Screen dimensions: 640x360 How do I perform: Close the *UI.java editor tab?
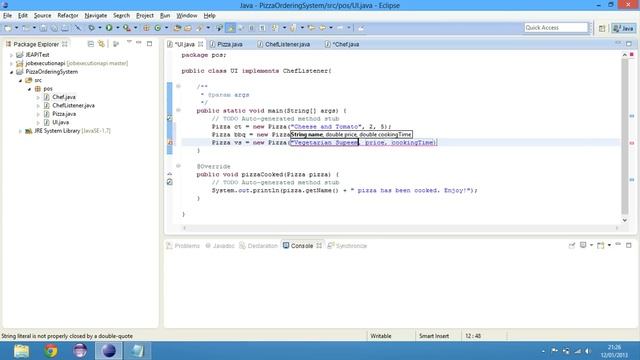click(201, 44)
